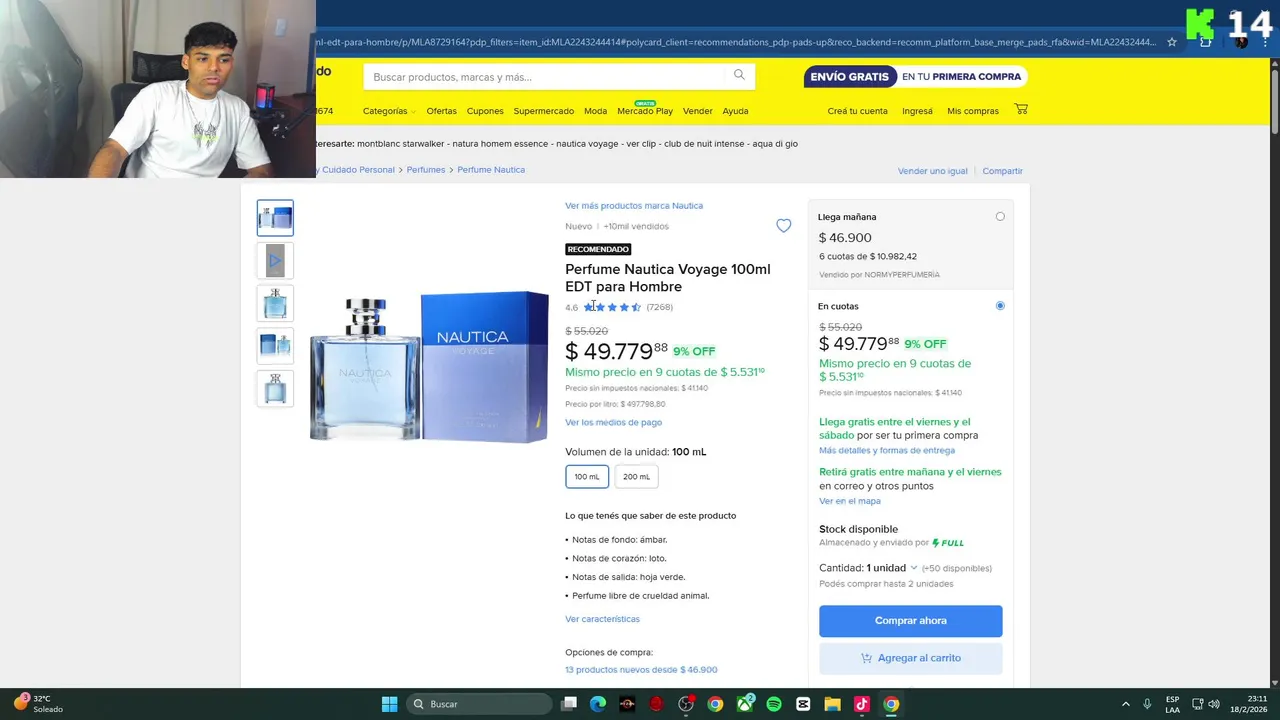
Task: Click the star rating for reviews
Action: click(612, 307)
